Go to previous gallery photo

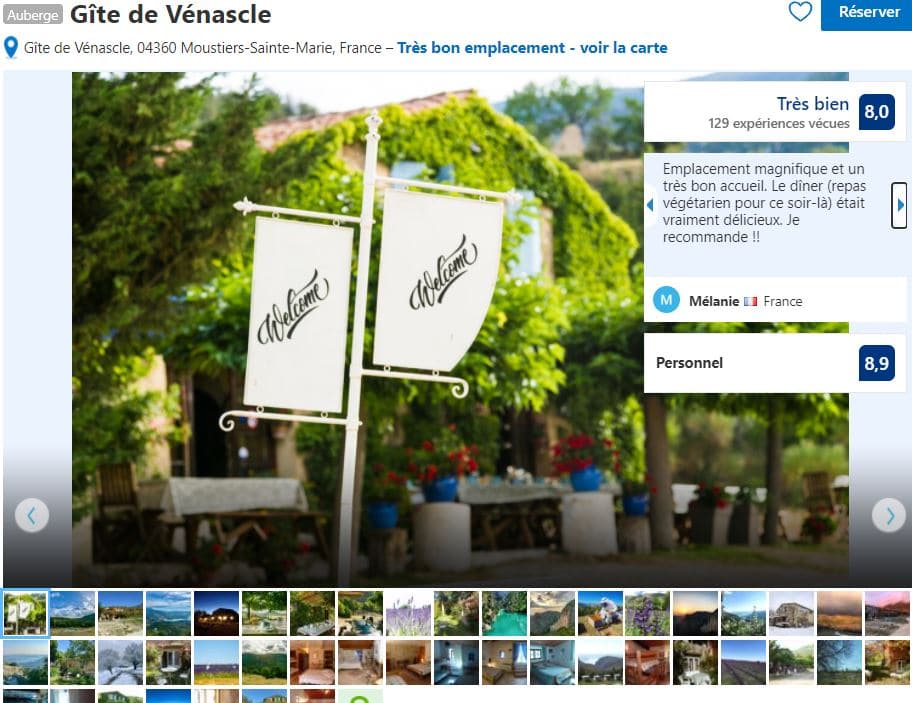pos(31,515)
